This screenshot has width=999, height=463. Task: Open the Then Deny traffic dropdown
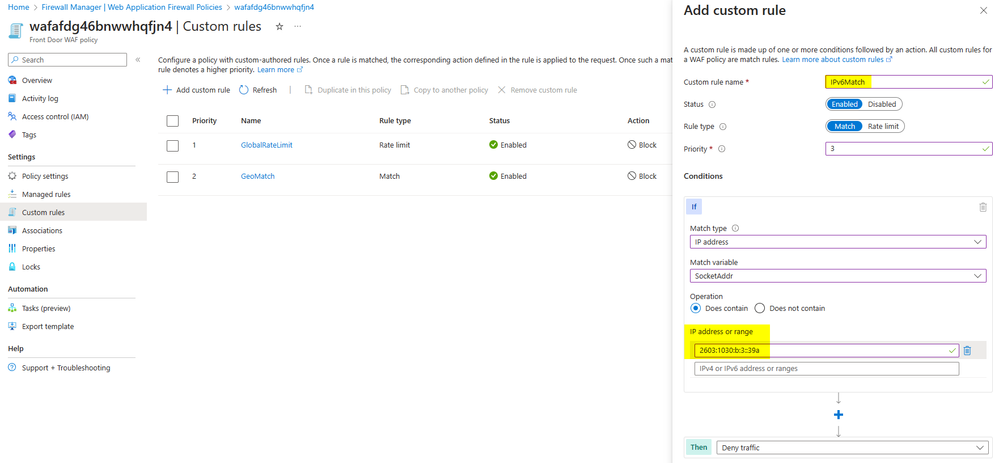[852, 448]
